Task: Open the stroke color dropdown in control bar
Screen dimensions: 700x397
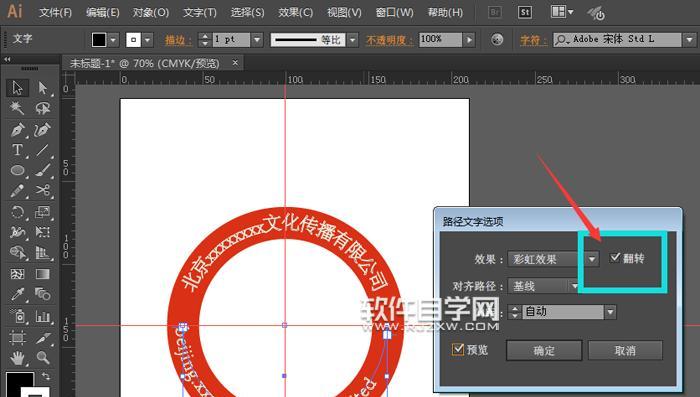Action: 147,40
